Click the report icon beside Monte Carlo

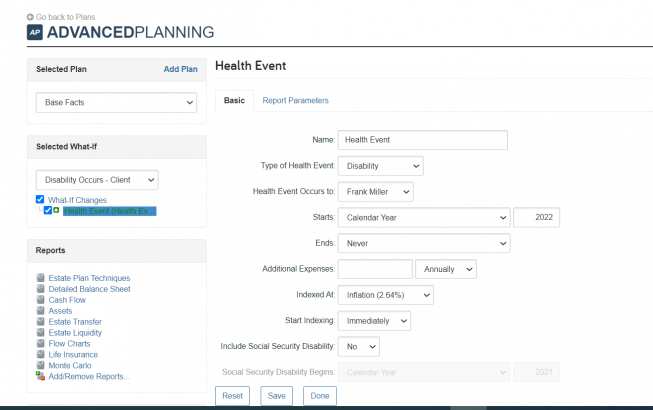[40, 365]
